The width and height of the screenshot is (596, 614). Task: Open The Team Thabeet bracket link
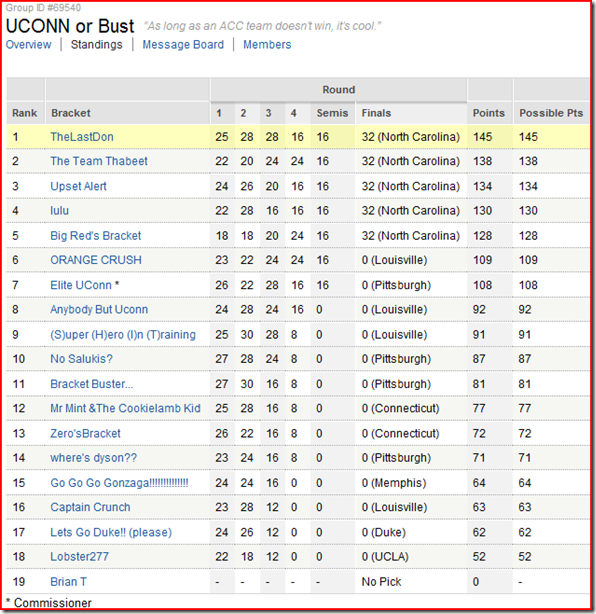point(99,161)
